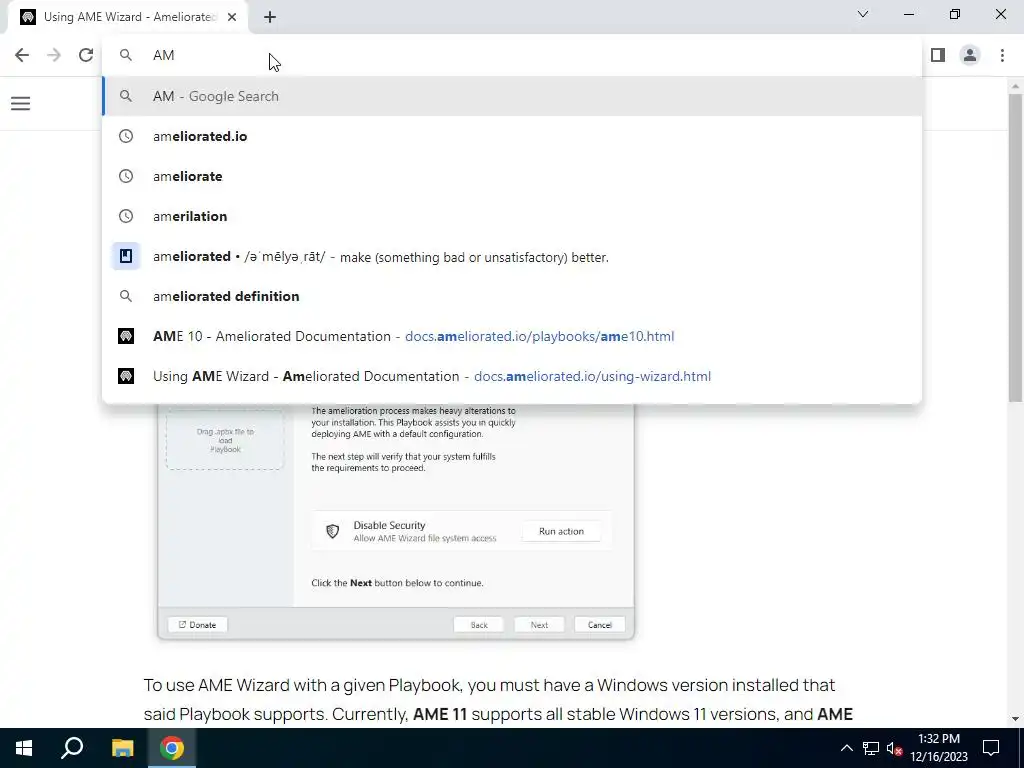
Task: Select the ameliorate history suggestion
Action: (512, 176)
